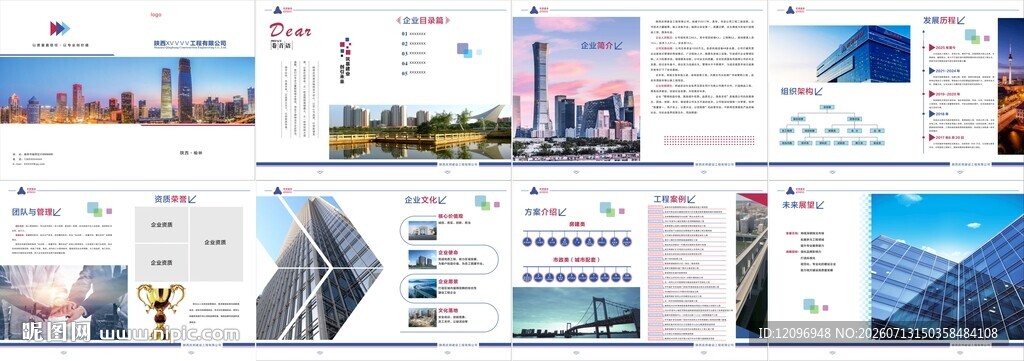The height and width of the screenshot is (361, 1024).
Task: Click the triangle logo on the 团队与管理 page
Action: (22, 191)
